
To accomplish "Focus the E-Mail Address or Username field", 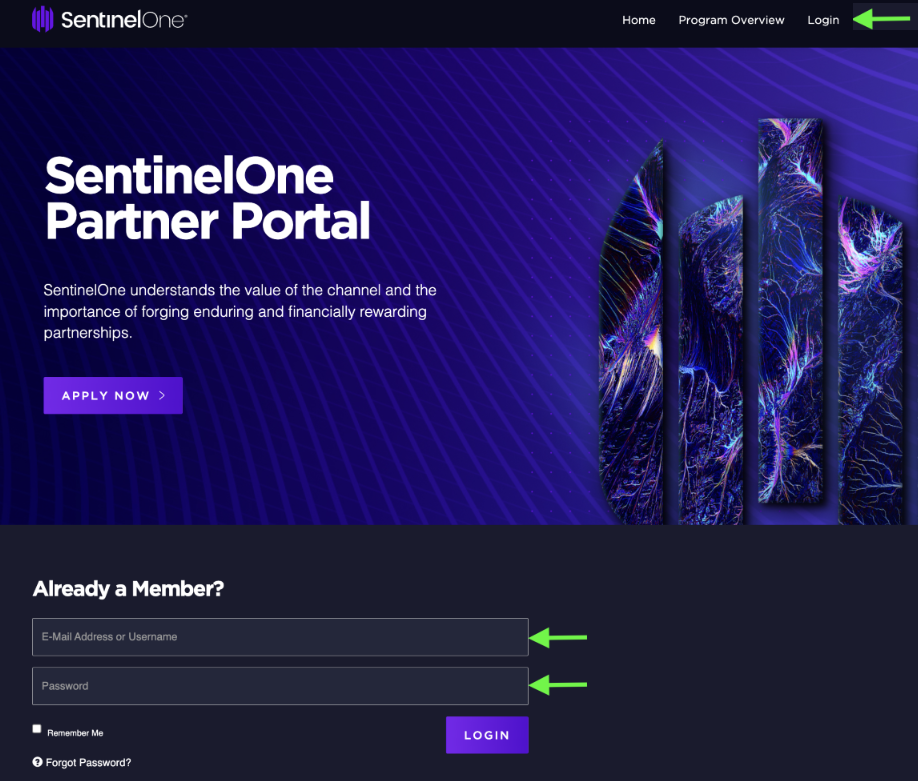I will pos(280,637).
